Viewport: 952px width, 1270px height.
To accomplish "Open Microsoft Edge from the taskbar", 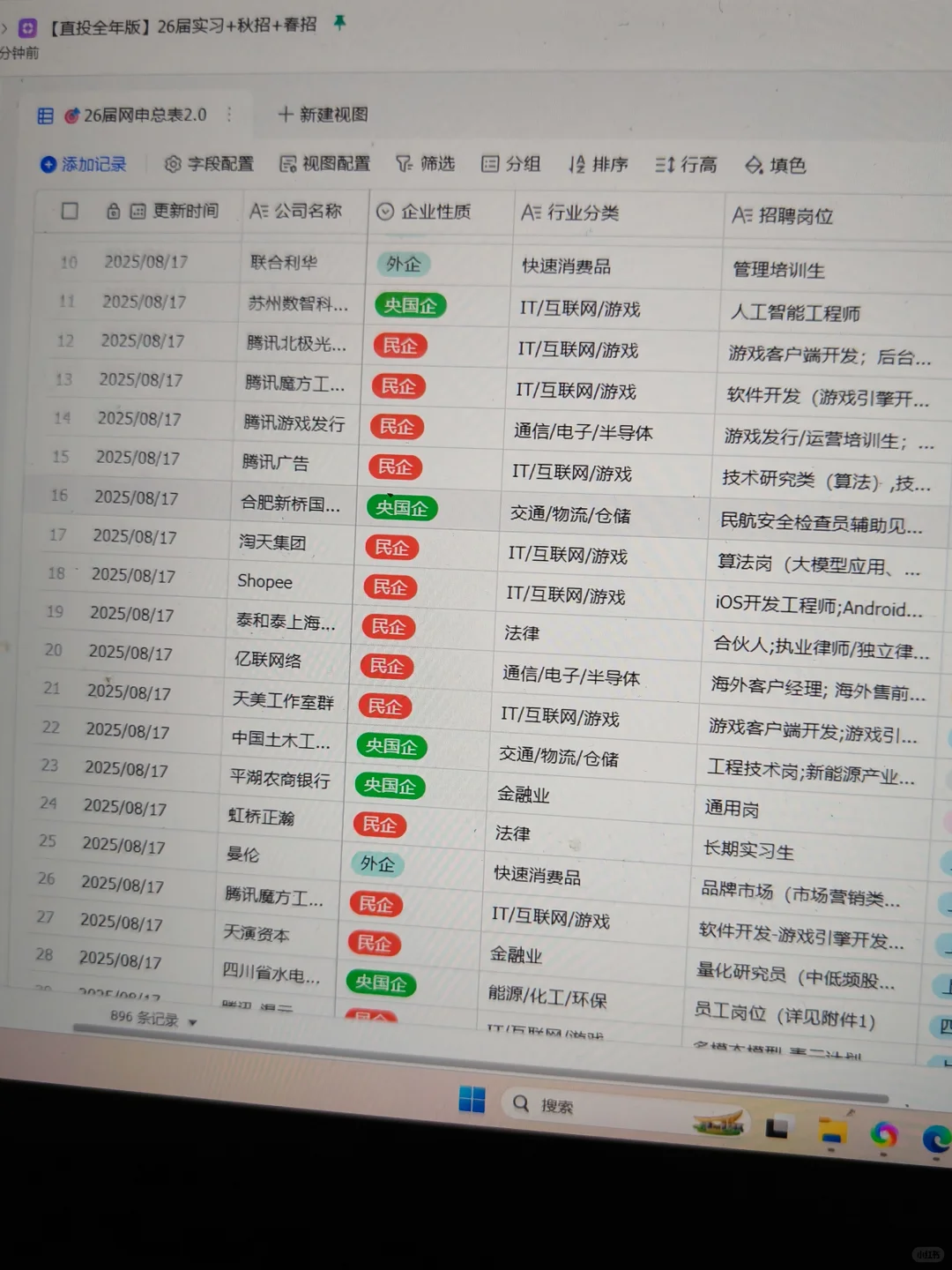I will click(936, 1139).
